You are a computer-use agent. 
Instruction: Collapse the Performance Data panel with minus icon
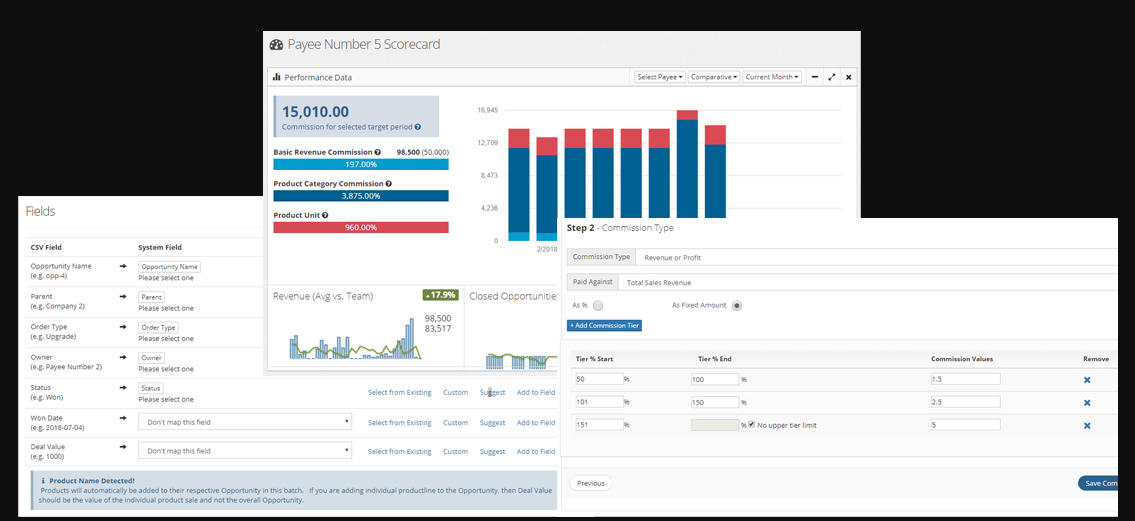click(x=815, y=77)
